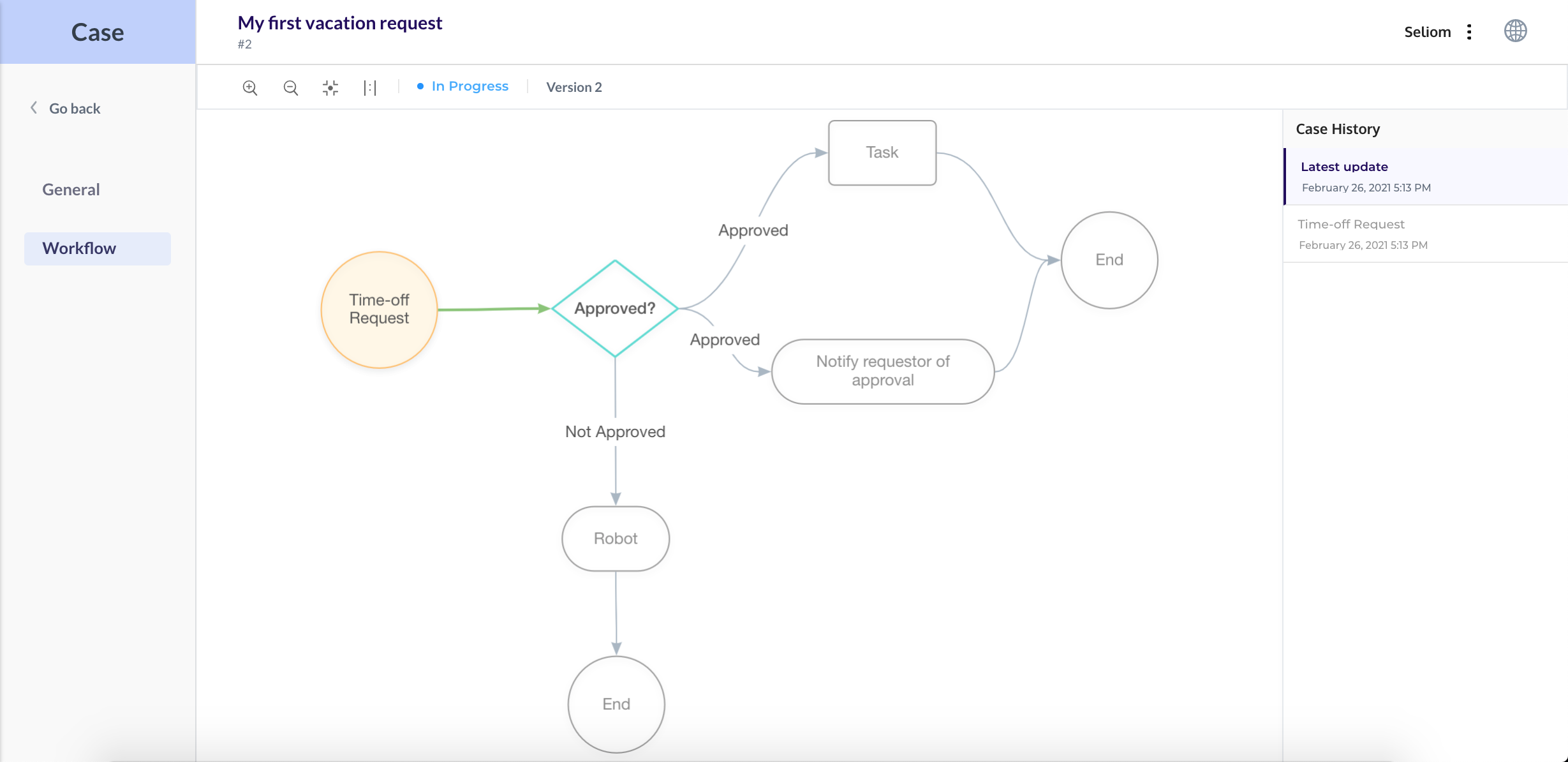Open the Seliom three-dots menu
Image resolution: width=1568 pixels, height=762 pixels.
coord(1469,32)
